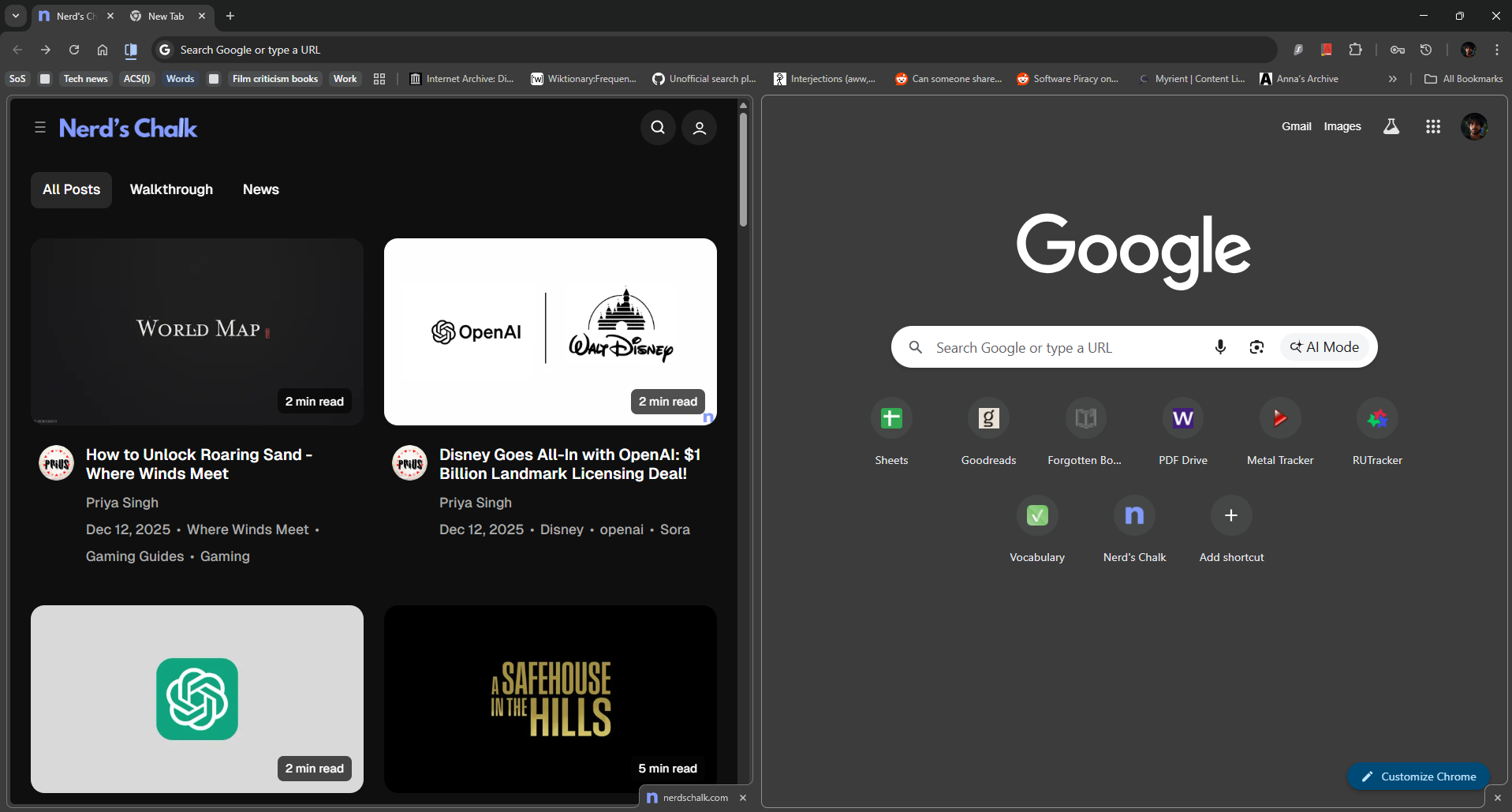The width and height of the screenshot is (1512, 812).
Task: Start a voice search with the microphone
Action: point(1220,347)
